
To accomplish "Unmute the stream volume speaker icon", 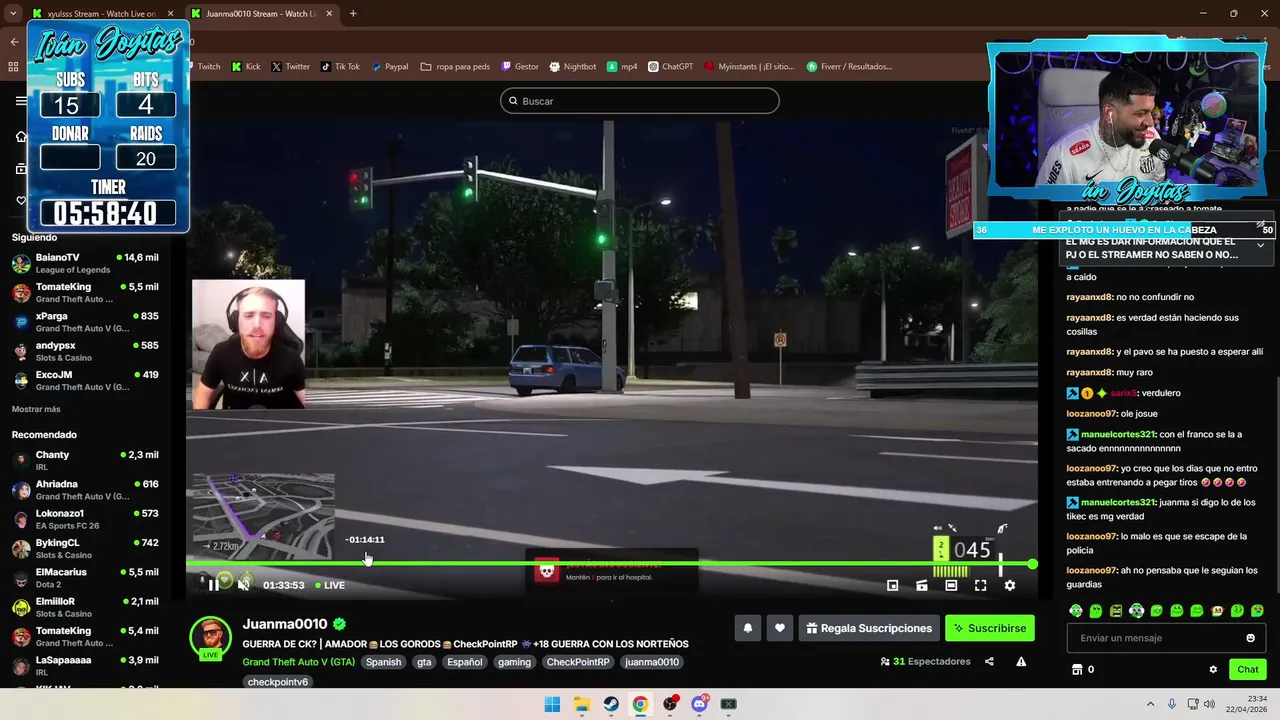I will (243, 585).
